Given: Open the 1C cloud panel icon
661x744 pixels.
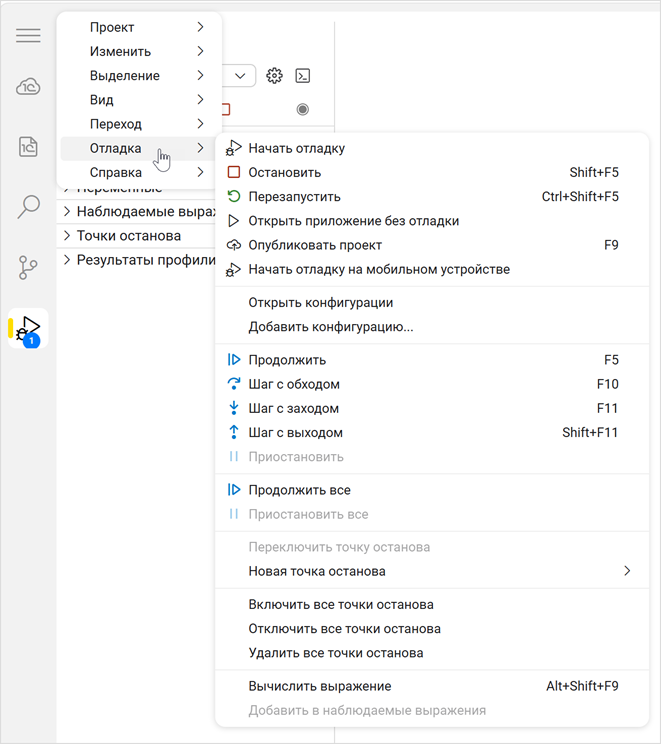Looking at the screenshot, I should (28, 87).
